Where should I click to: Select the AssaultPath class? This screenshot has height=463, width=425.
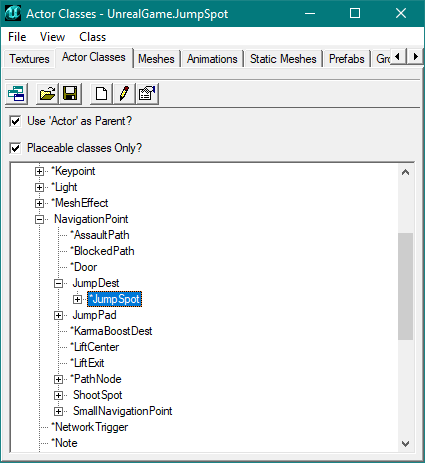click(100, 235)
